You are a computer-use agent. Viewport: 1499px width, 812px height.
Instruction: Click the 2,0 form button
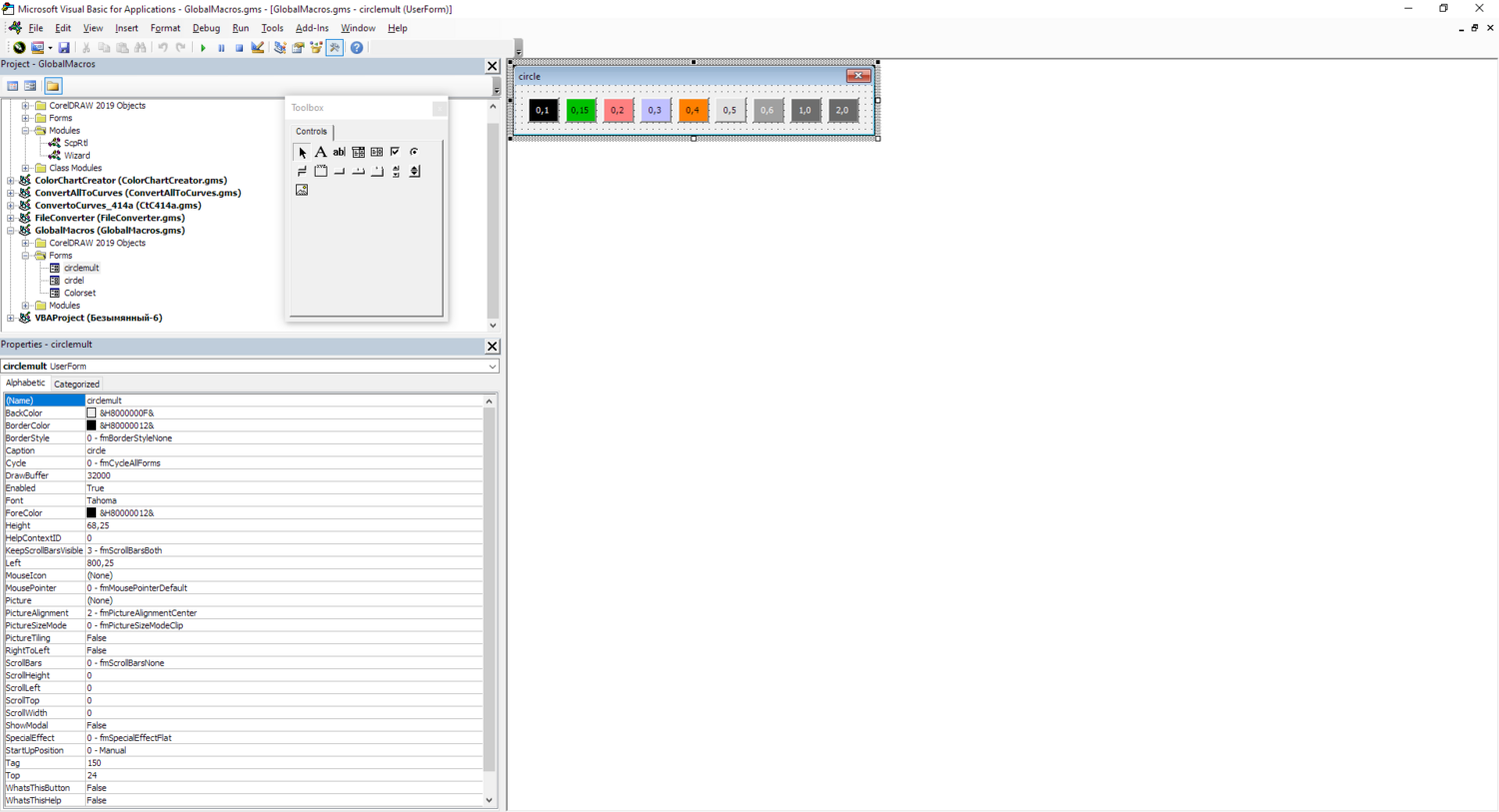(842, 110)
